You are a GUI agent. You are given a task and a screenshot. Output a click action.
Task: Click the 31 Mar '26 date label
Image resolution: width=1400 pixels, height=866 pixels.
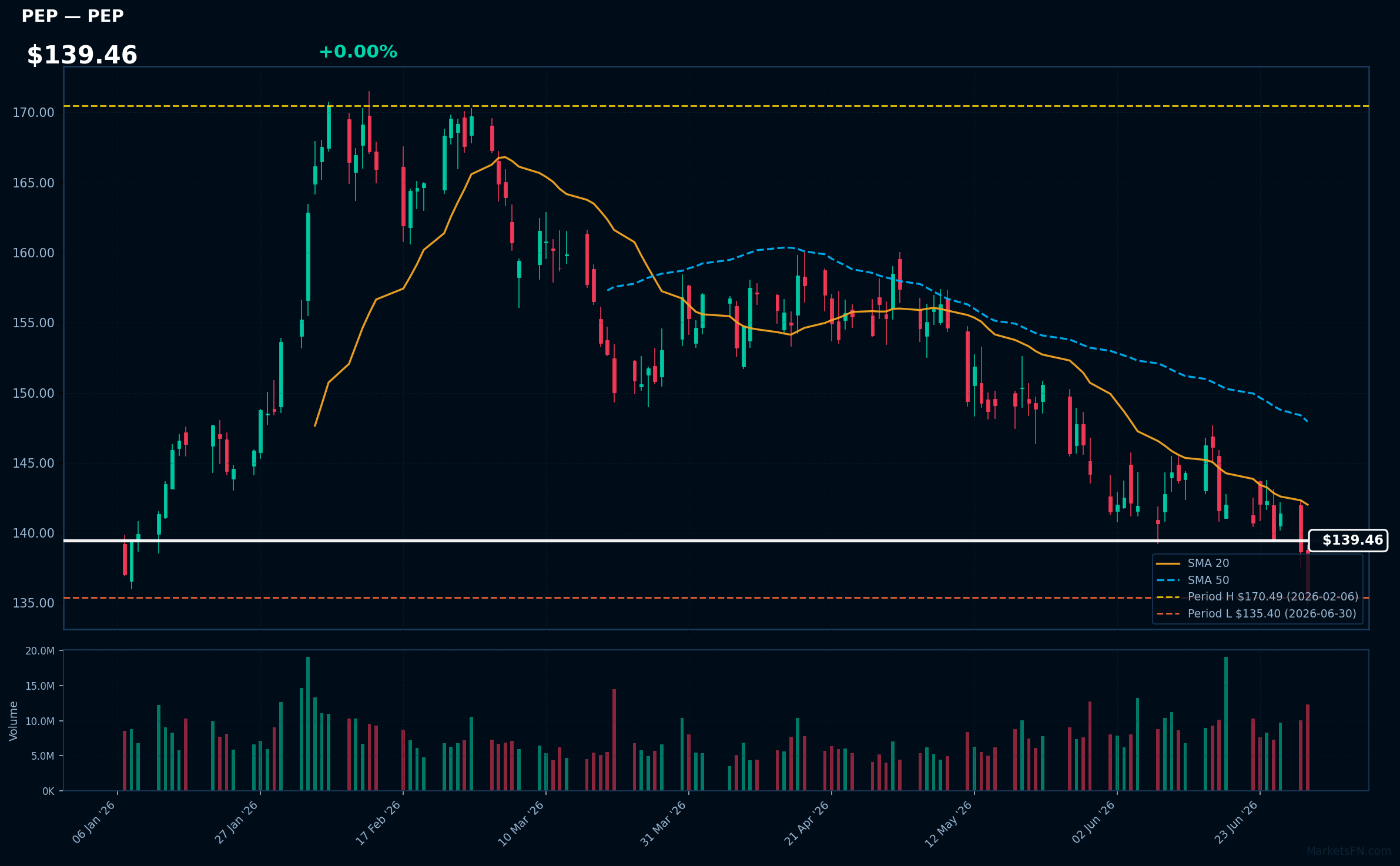664,823
